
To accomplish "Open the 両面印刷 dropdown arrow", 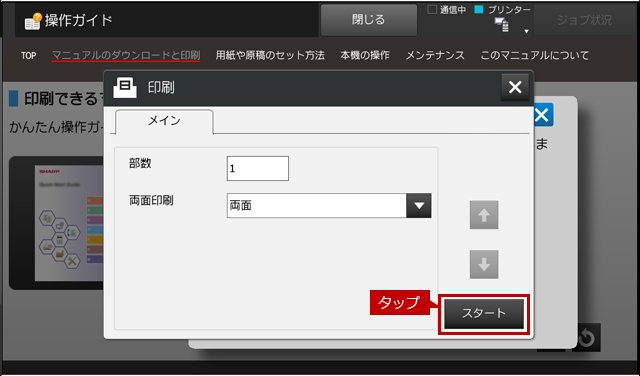I will point(419,206).
